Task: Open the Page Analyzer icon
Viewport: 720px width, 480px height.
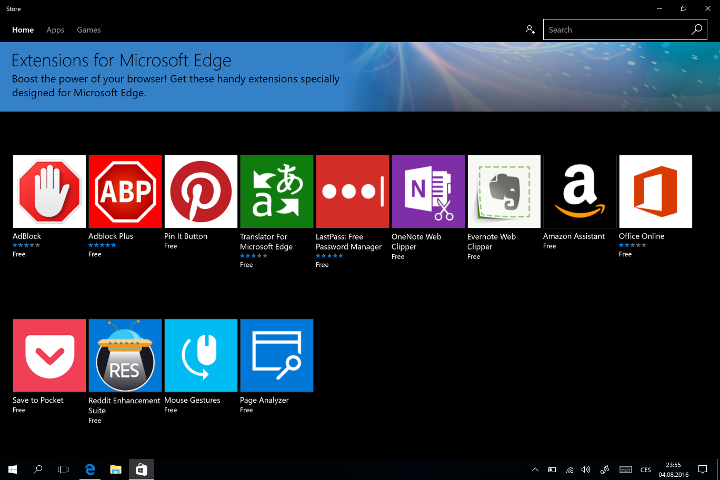Action: [276, 355]
